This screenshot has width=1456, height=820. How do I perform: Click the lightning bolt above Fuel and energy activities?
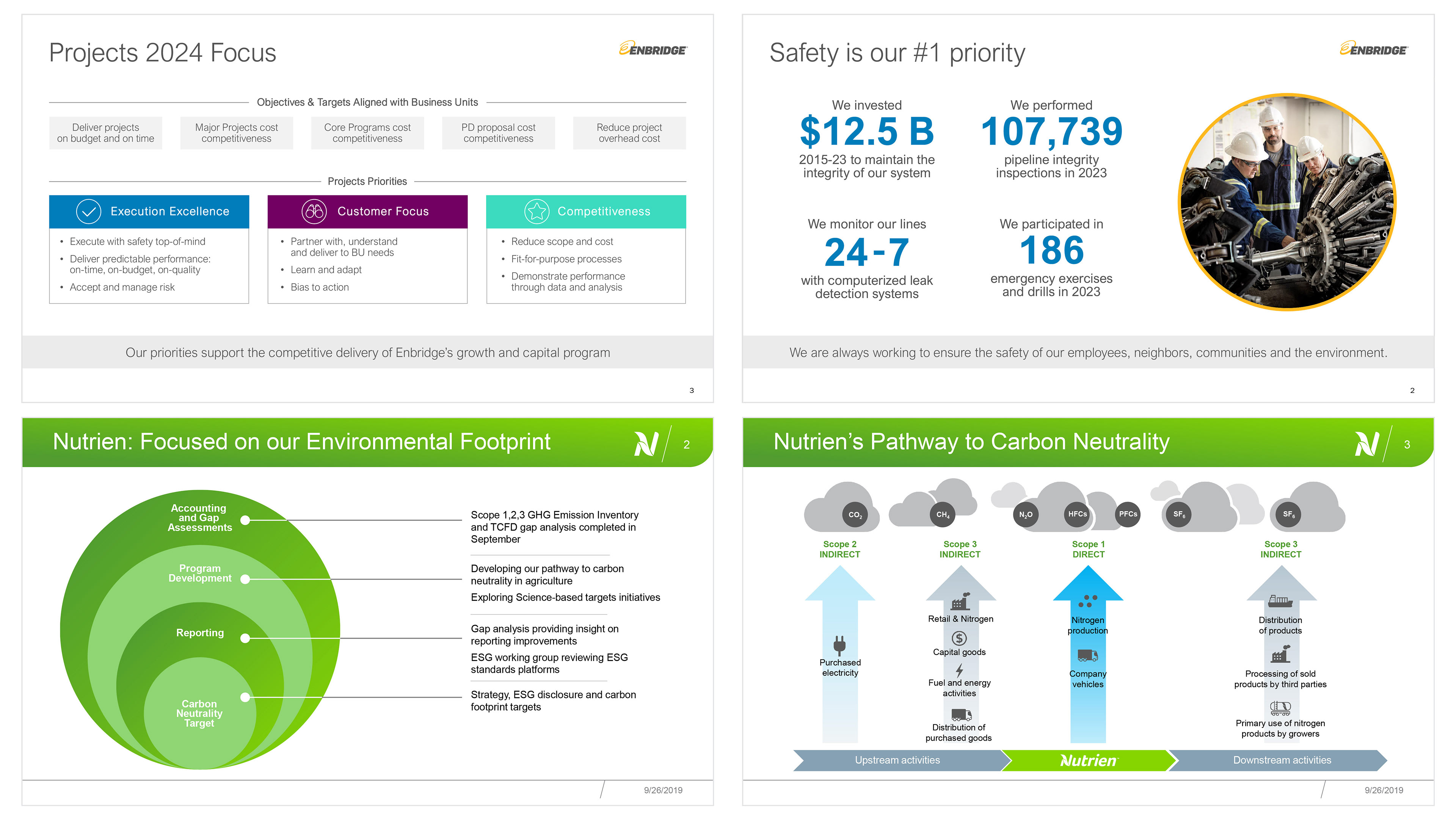click(x=959, y=671)
